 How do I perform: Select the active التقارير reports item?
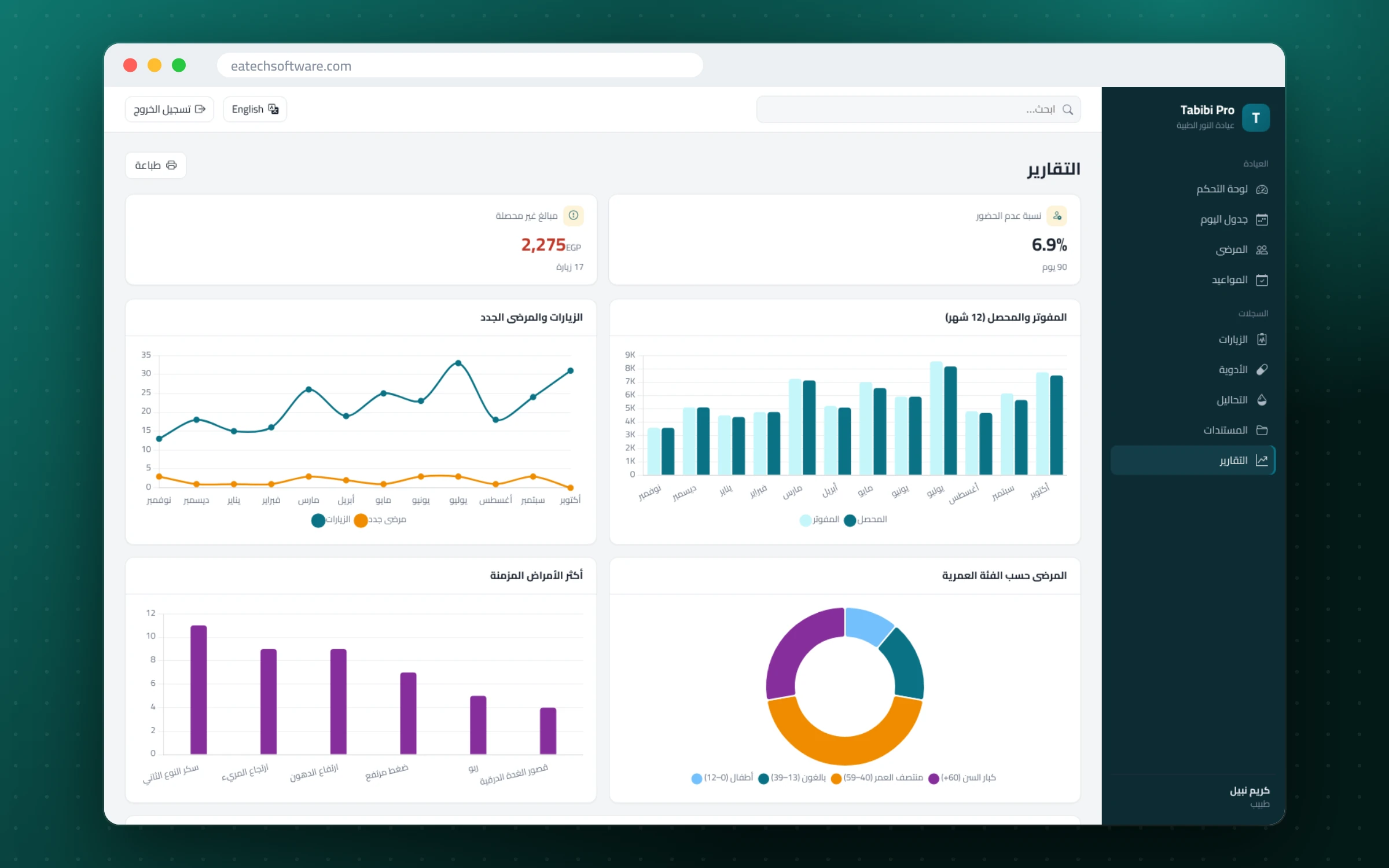coord(1193,461)
